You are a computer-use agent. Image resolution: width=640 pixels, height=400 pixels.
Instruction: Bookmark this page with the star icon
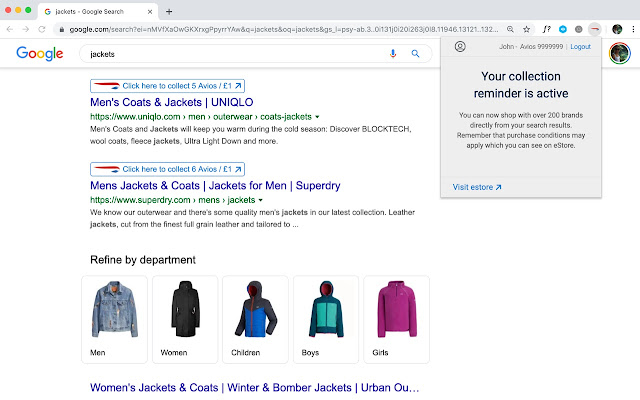pyautogui.click(x=527, y=30)
